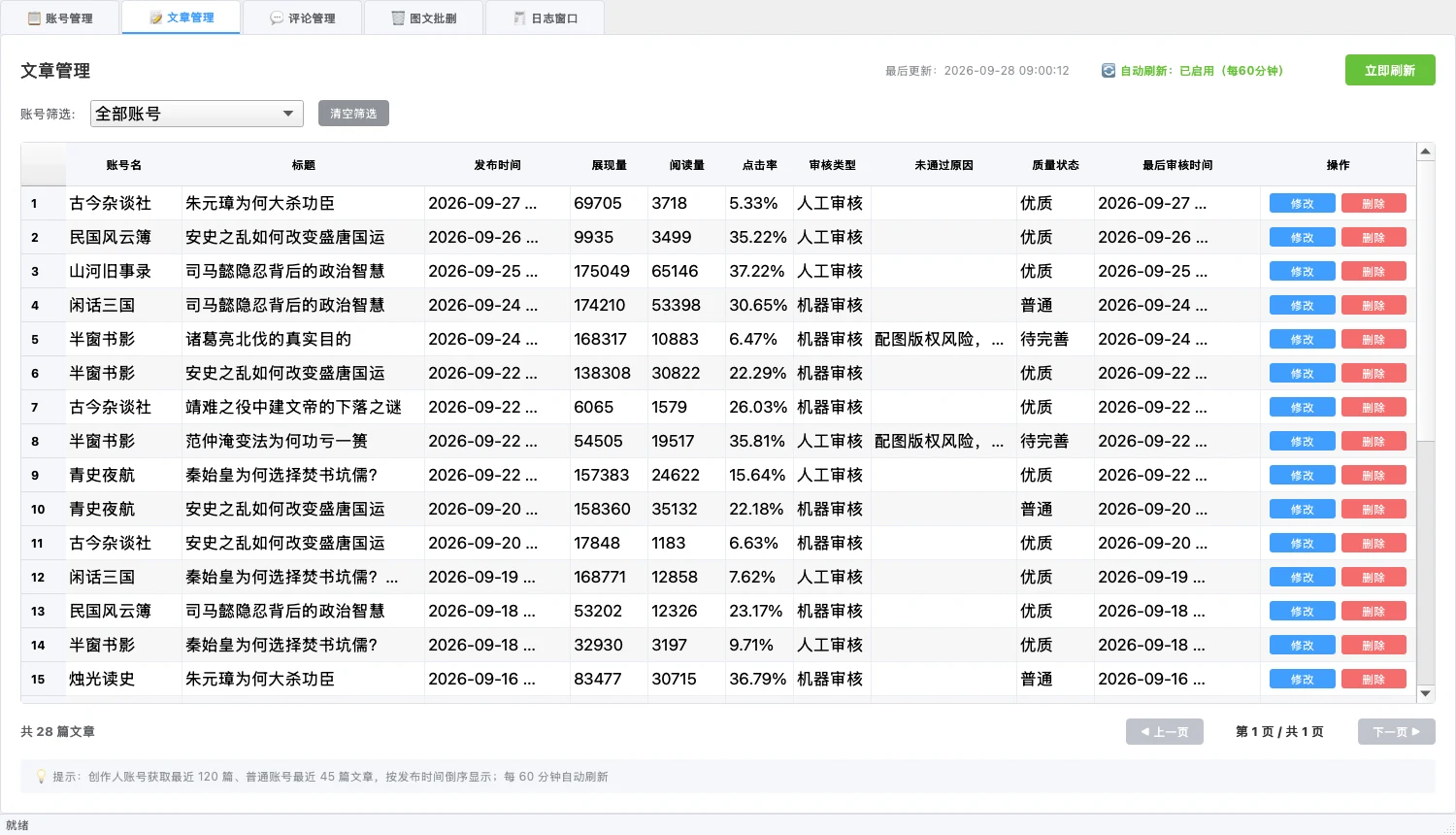Click the 共 28 篇文章 total count
This screenshot has width=1456, height=835.
click(57, 731)
